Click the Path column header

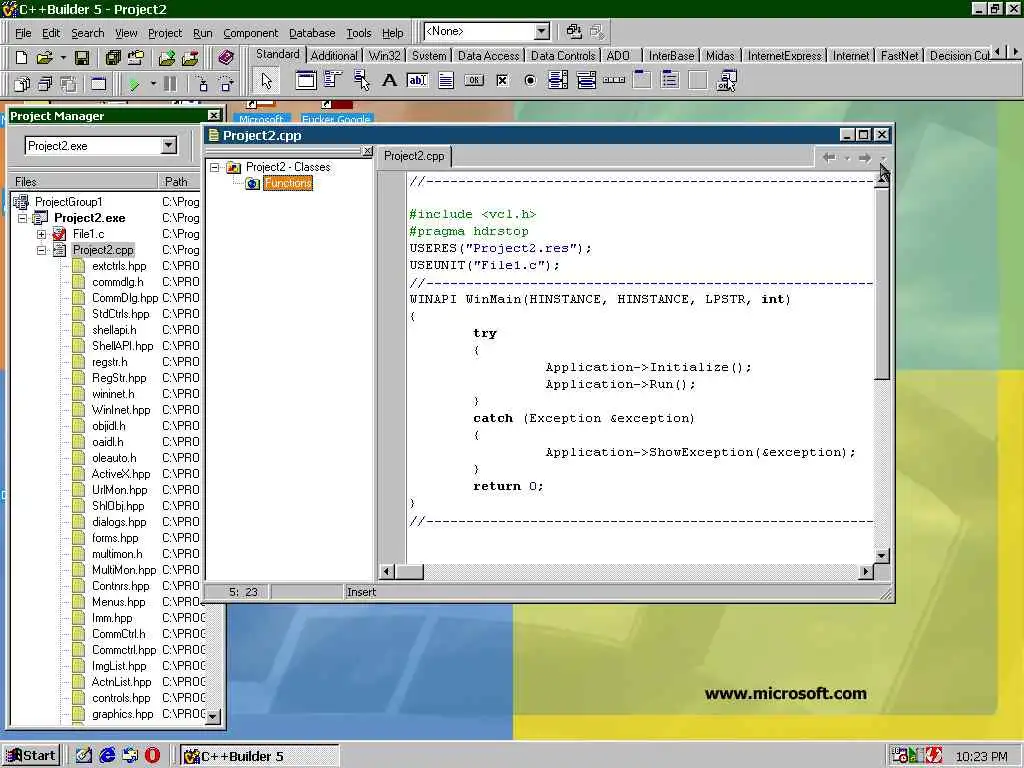(179, 182)
